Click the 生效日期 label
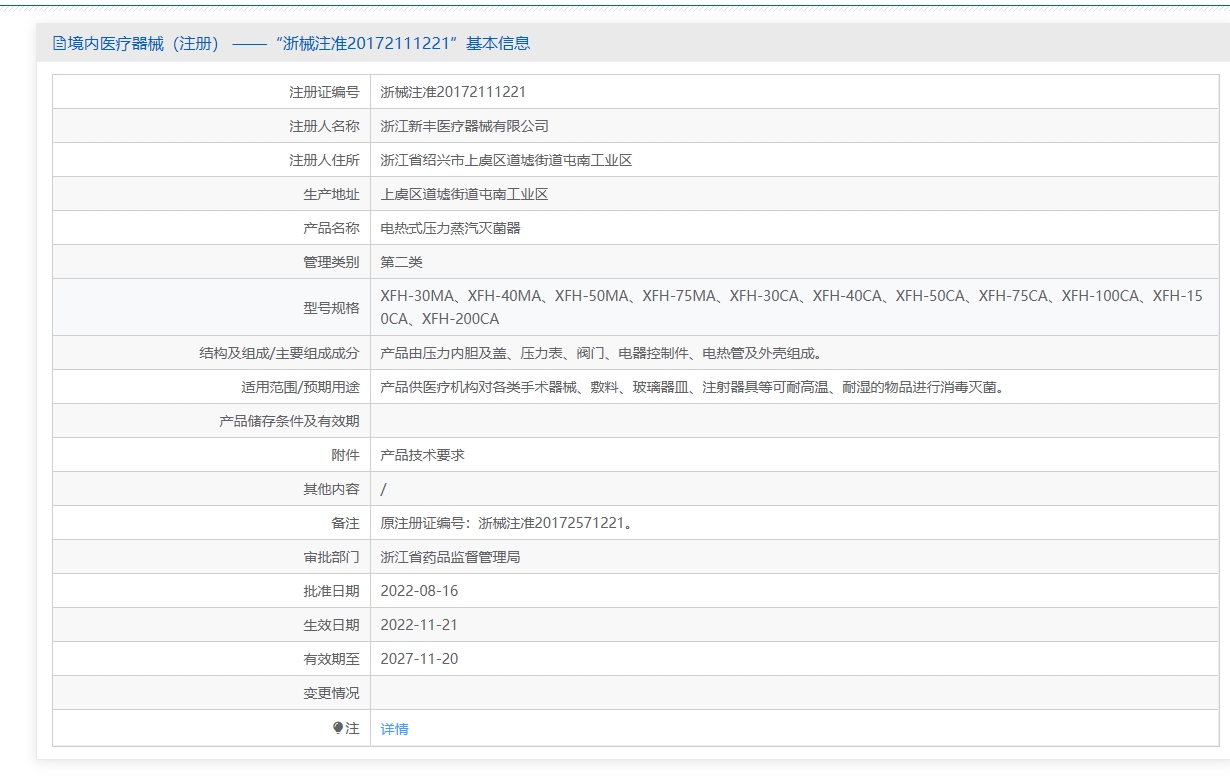Image resolution: width=1230 pixels, height=777 pixels. pyautogui.click(x=331, y=625)
